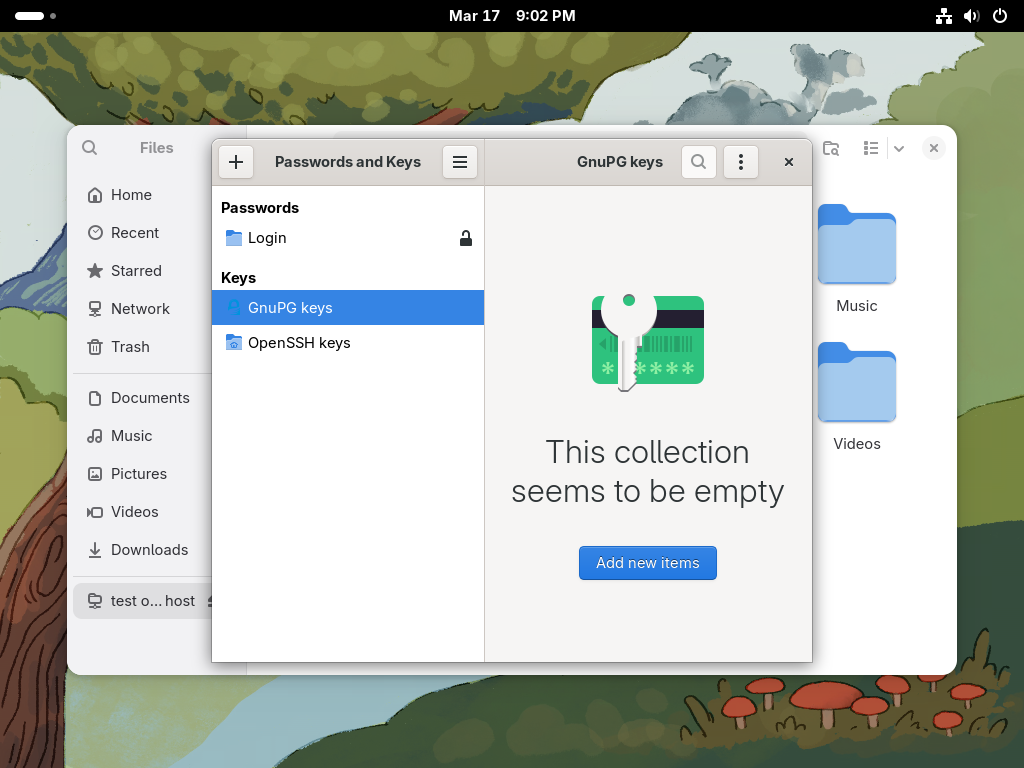Viewport: 1024px width, 768px height.
Task: Click the search icon in the Files window
Action: click(x=89, y=148)
